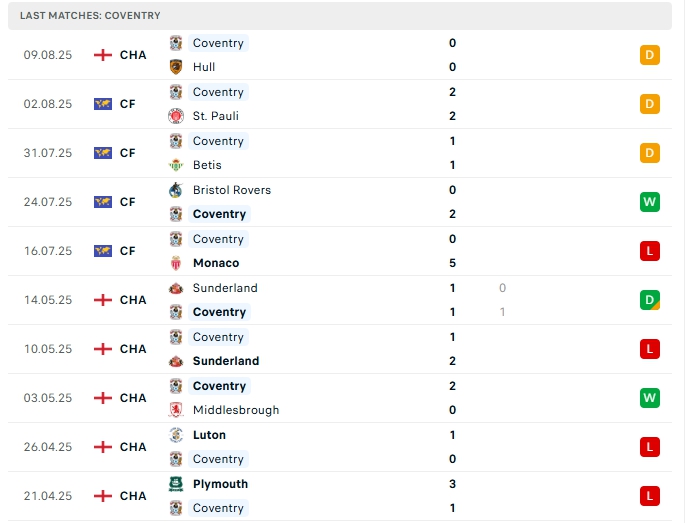
Task: Click the England flag on 09.08.25 match
Action: 102,55
